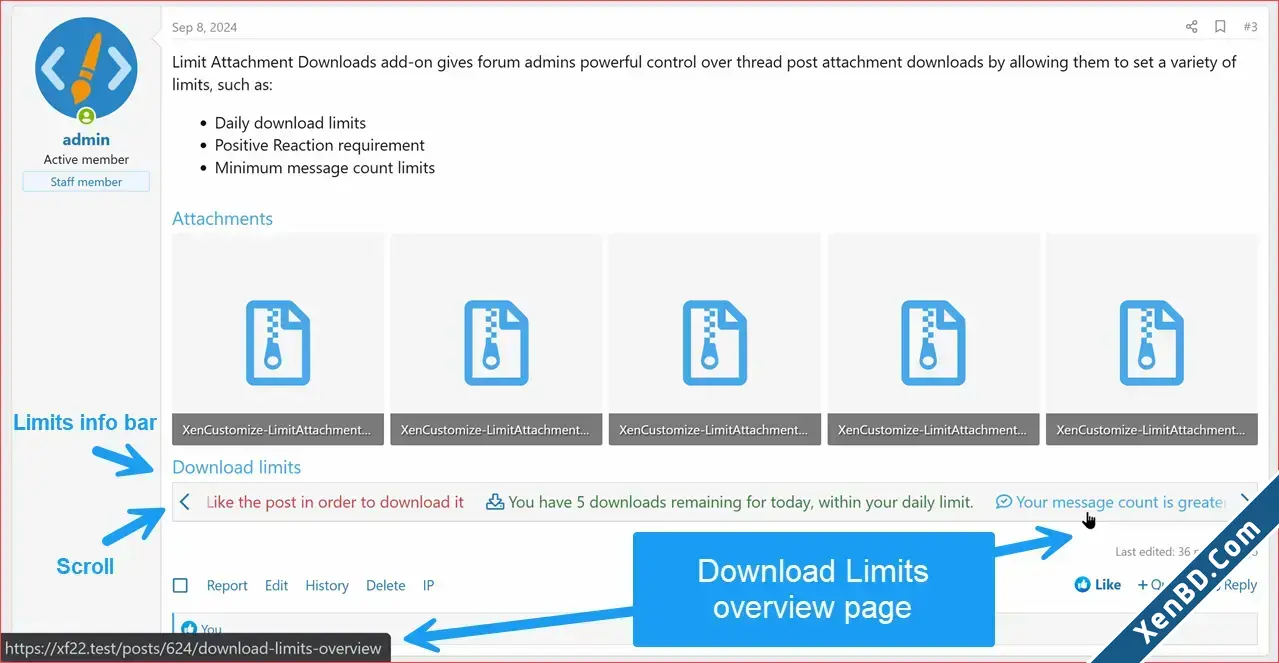
Task: Open the fifth XenCustomize-LimitAttachment zip attachment
Action: 1151,339
